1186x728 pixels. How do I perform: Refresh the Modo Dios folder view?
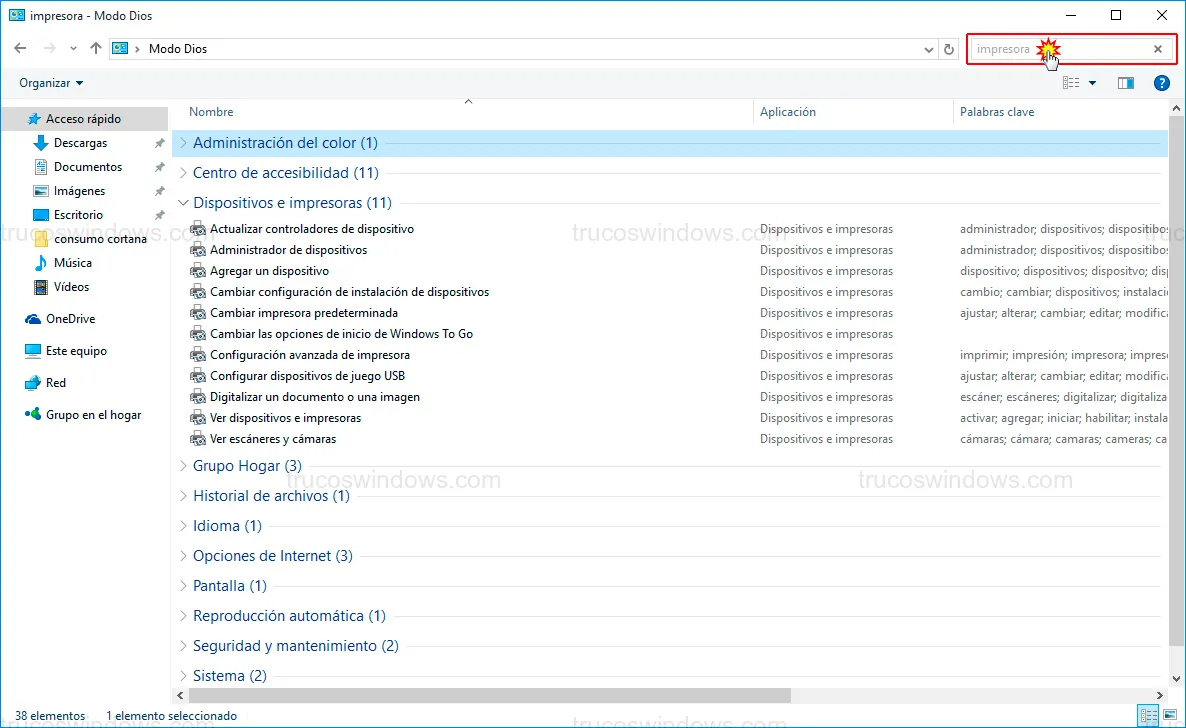tap(949, 49)
